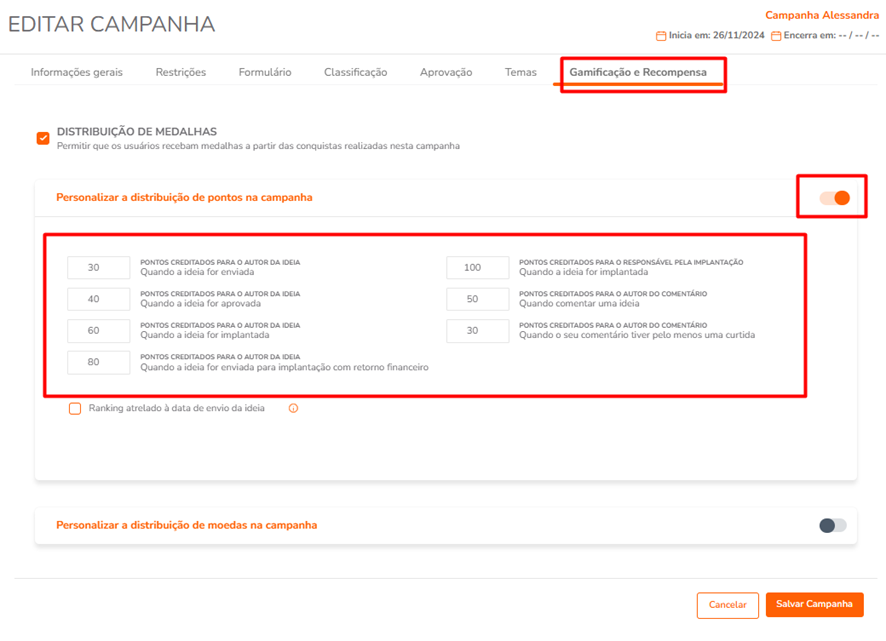Go to the Formulário tab
Viewport: 886px width, 641px height.
point(265,72)
